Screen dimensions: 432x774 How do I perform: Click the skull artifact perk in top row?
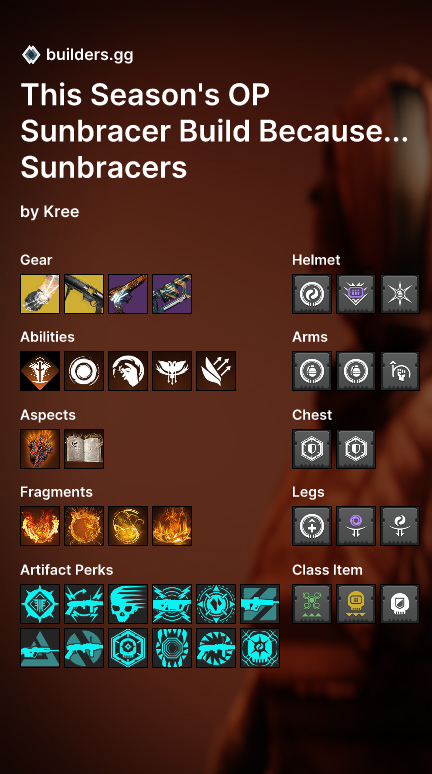[x=128, y=604]
